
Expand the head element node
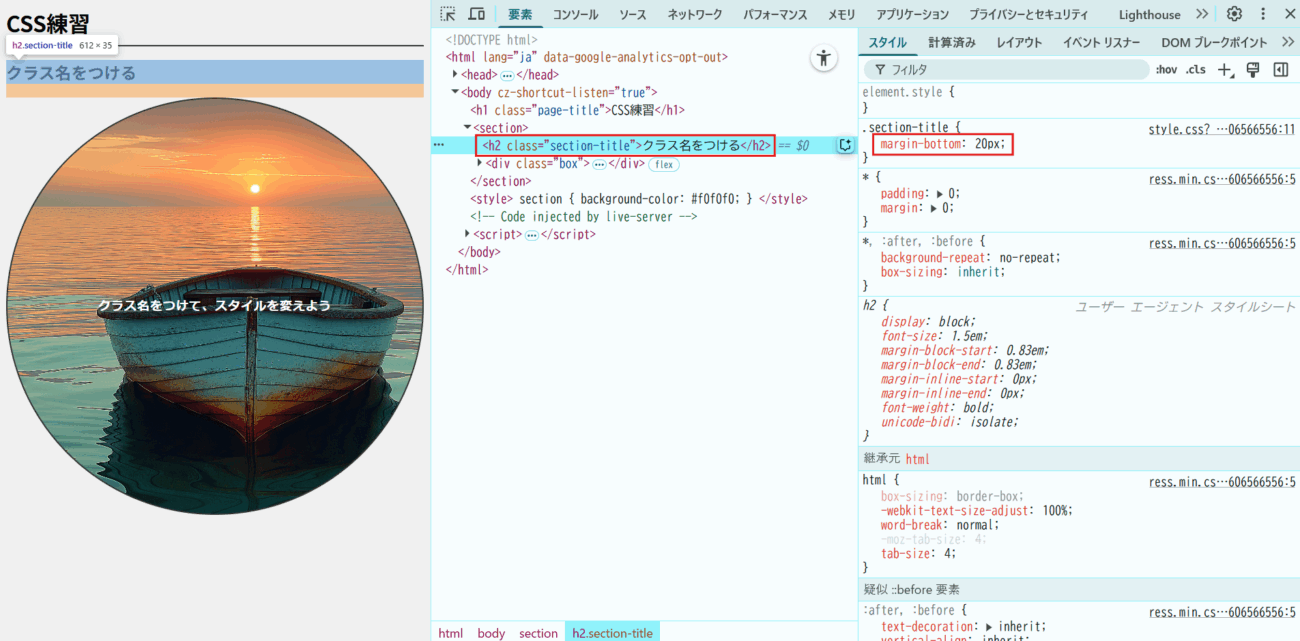coord(456,75)
